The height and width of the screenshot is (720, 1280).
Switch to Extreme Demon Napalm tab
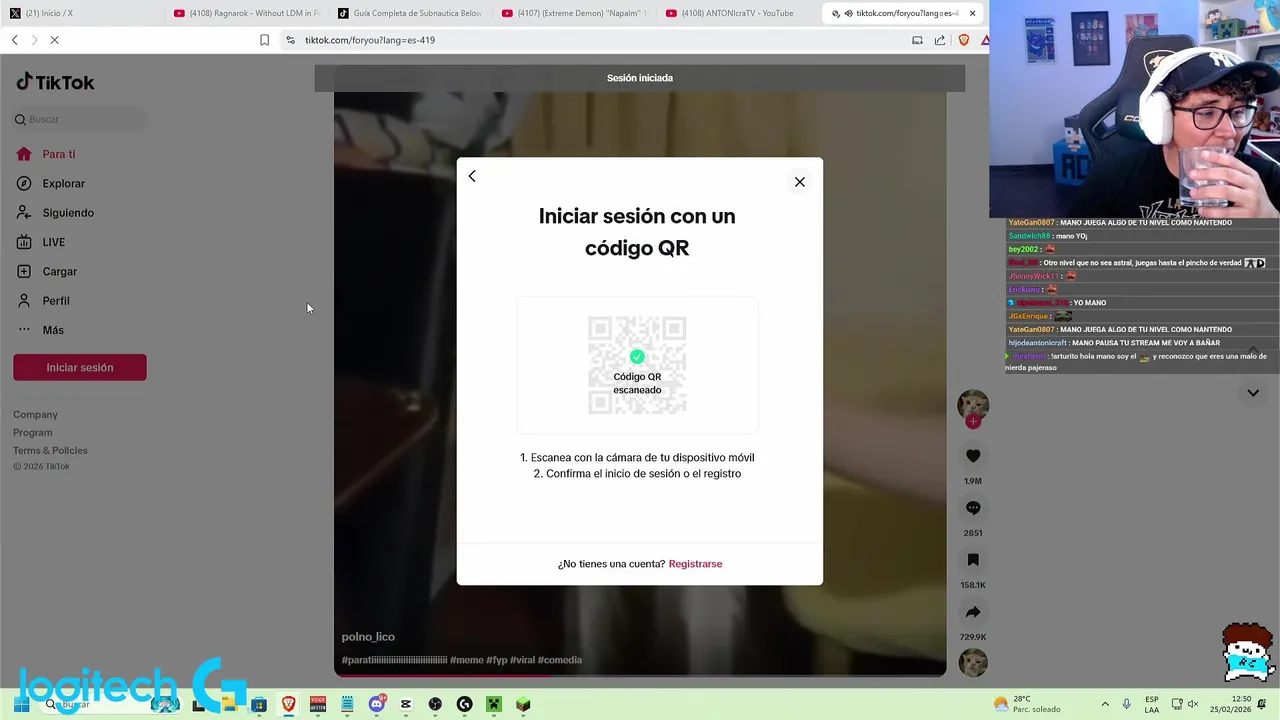[574, 13]
